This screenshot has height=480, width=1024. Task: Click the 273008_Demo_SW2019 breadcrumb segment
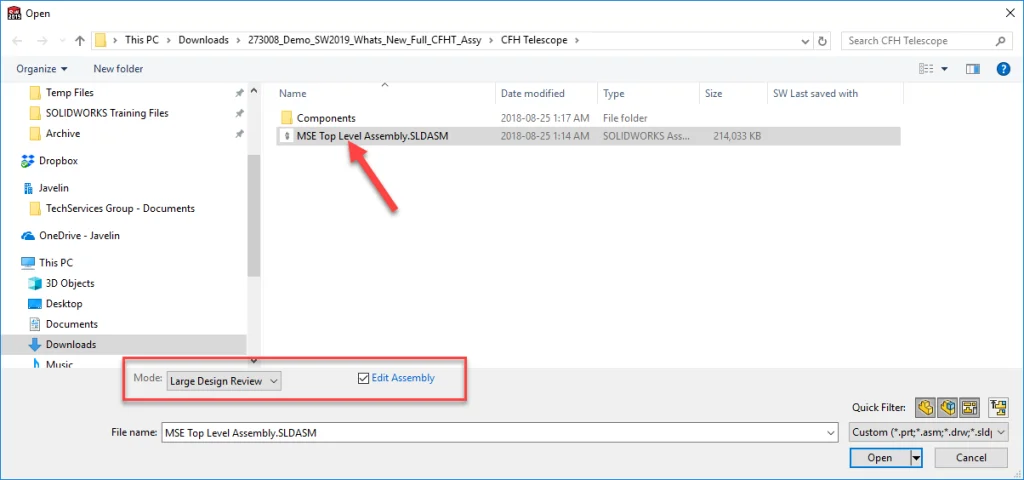[364, 40]
